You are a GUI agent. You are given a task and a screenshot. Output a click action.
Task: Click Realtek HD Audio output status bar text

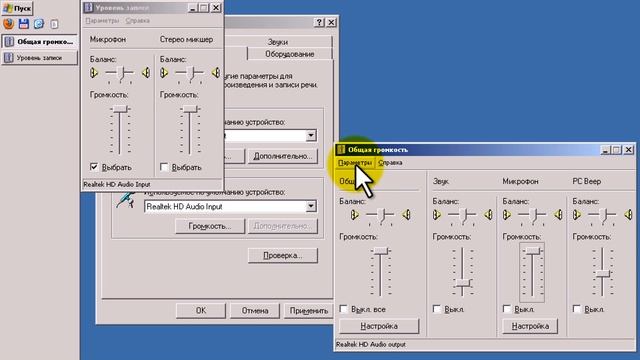click(371, 344)
